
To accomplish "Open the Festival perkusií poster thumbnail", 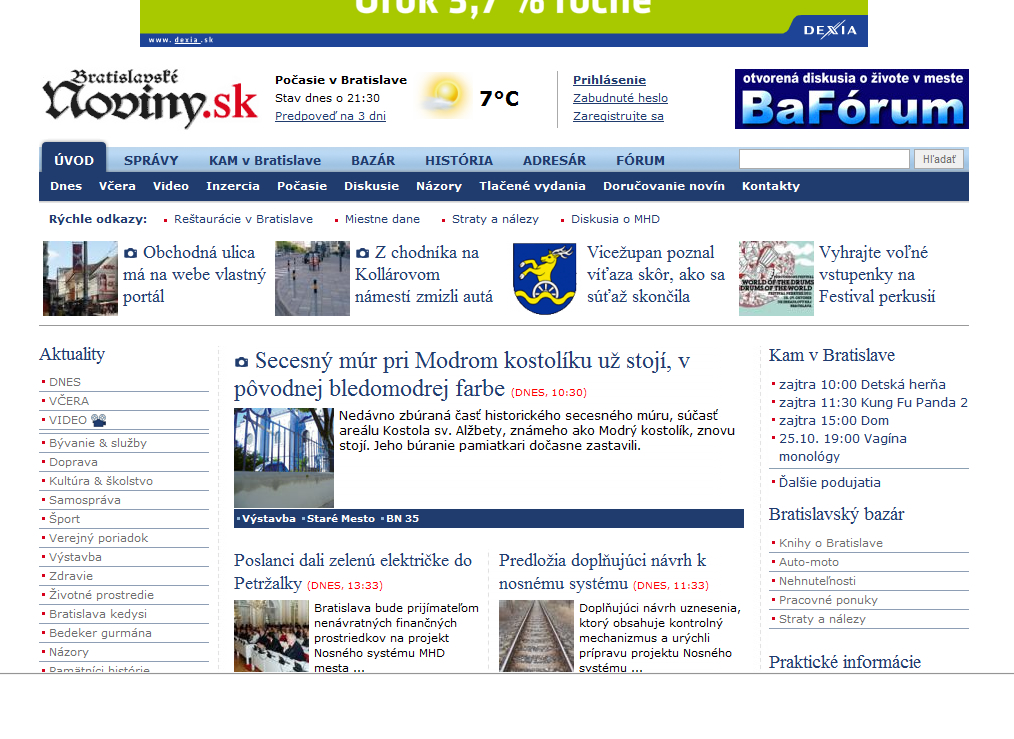I will click(x=777, y=279).
